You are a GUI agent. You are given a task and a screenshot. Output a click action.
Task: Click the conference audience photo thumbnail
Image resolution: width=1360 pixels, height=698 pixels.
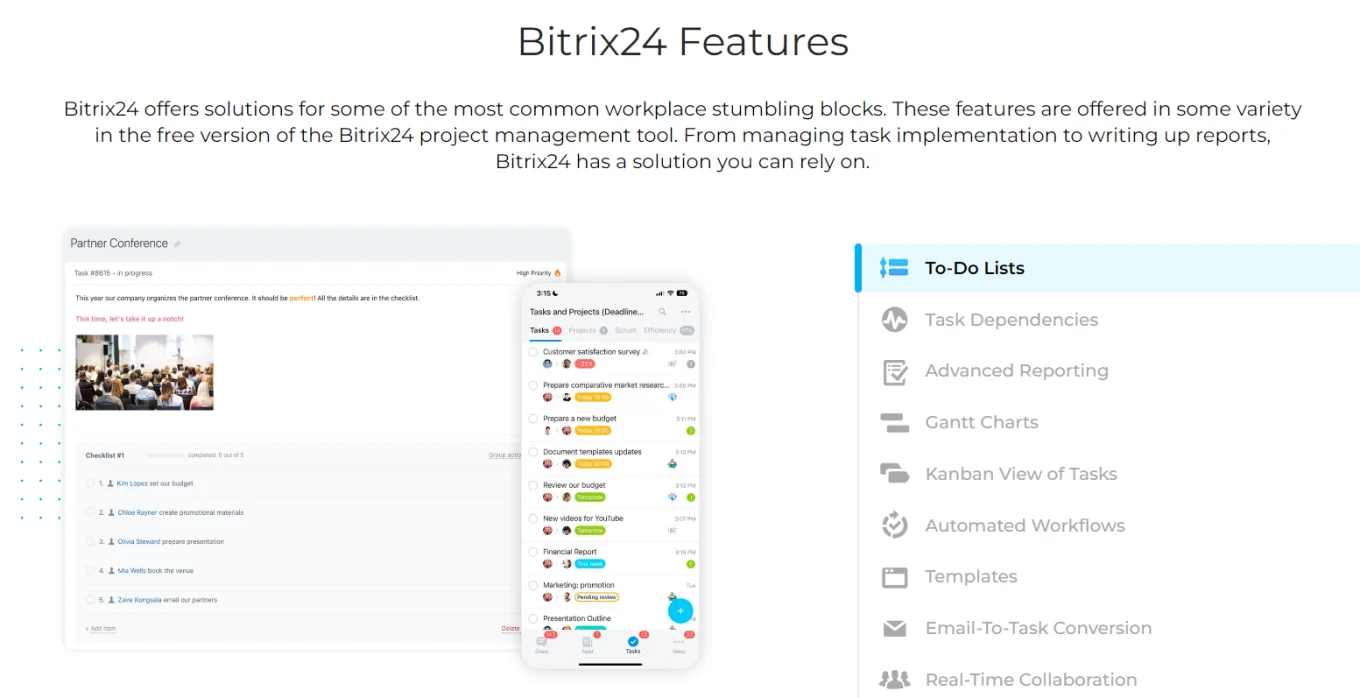(x=144, y=372)
